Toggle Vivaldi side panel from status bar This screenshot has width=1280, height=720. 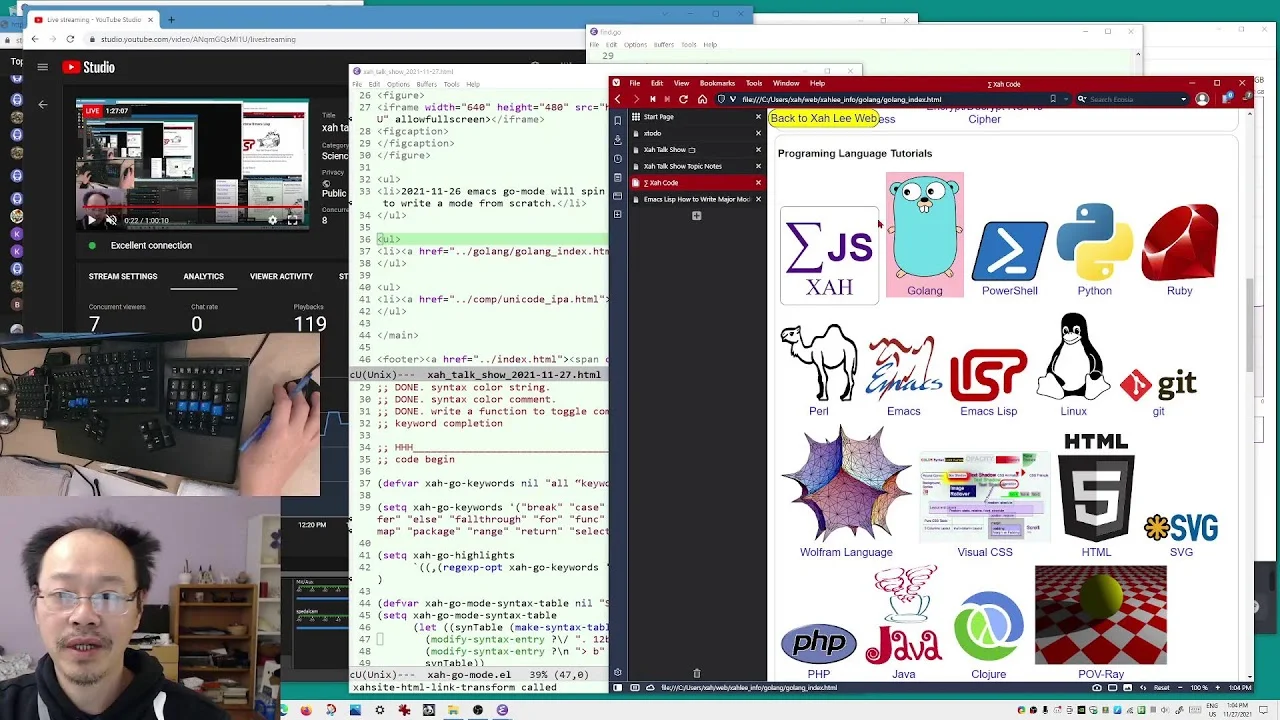point(617,688)
